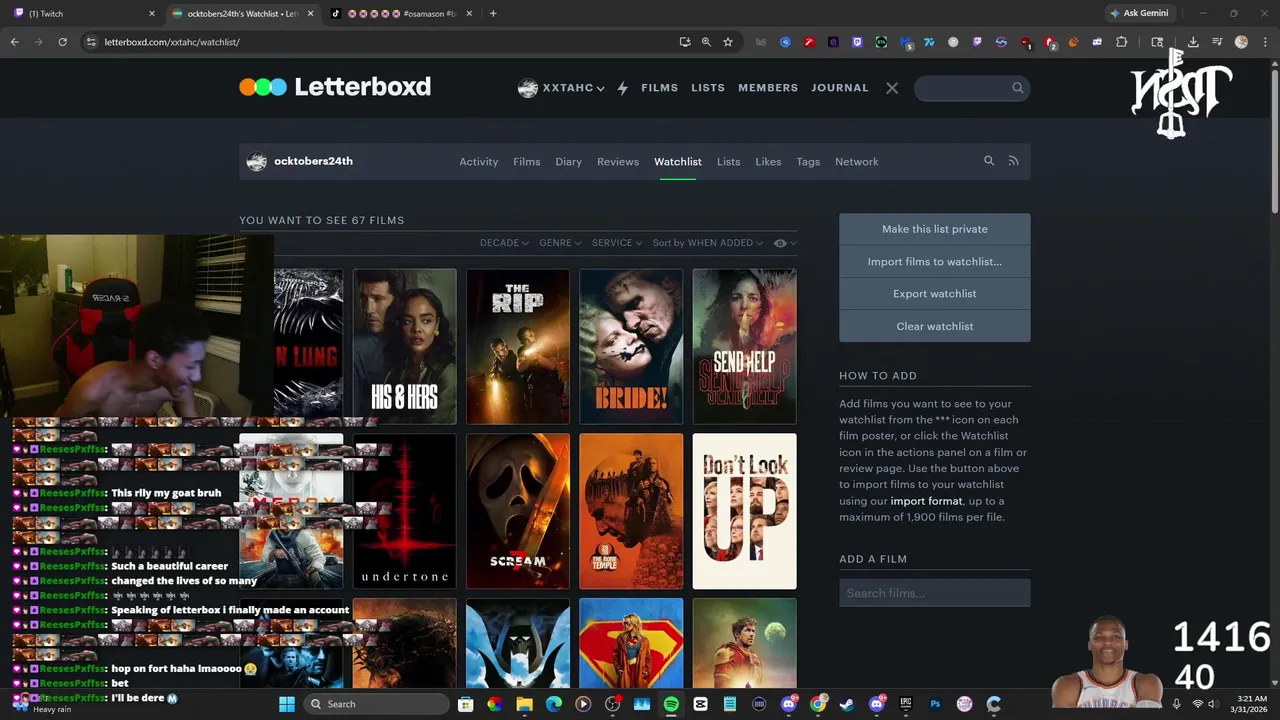Click Make this list private button

tap(935, 229)
